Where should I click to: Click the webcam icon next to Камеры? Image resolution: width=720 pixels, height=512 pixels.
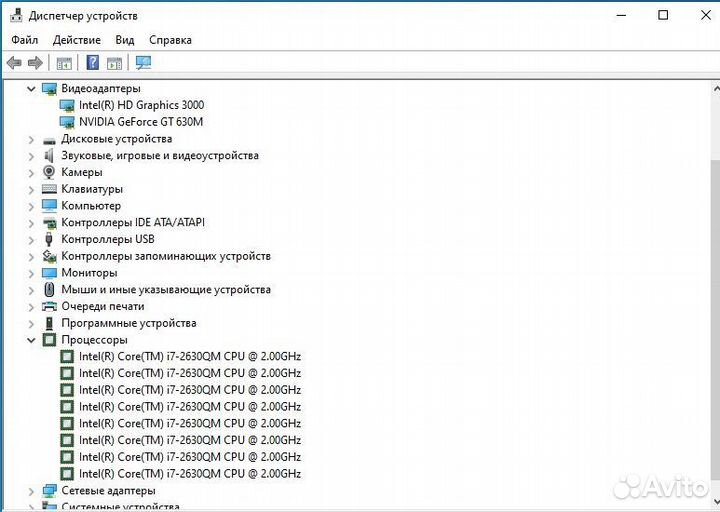coord(49,172)
